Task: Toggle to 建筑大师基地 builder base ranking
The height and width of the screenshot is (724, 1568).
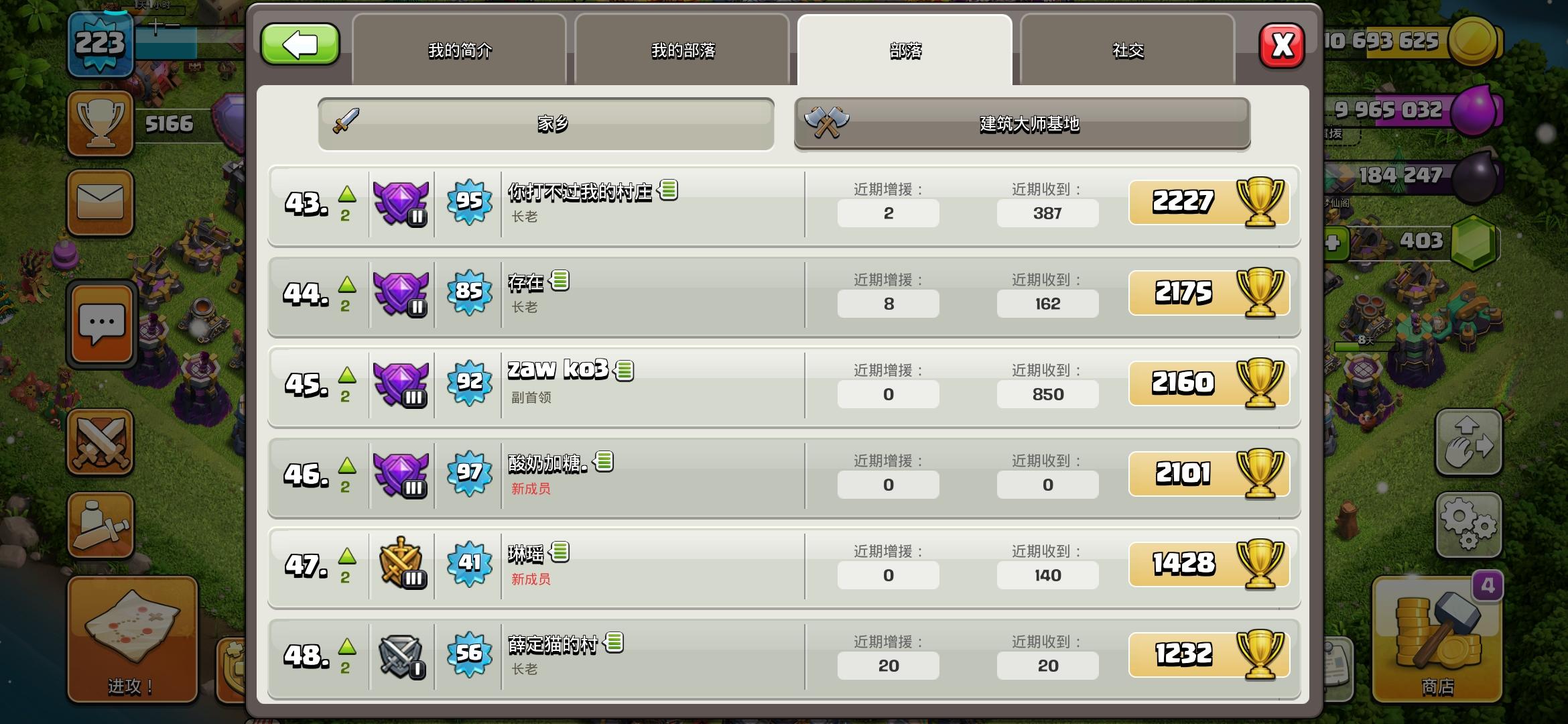Action: [1022, 124]
